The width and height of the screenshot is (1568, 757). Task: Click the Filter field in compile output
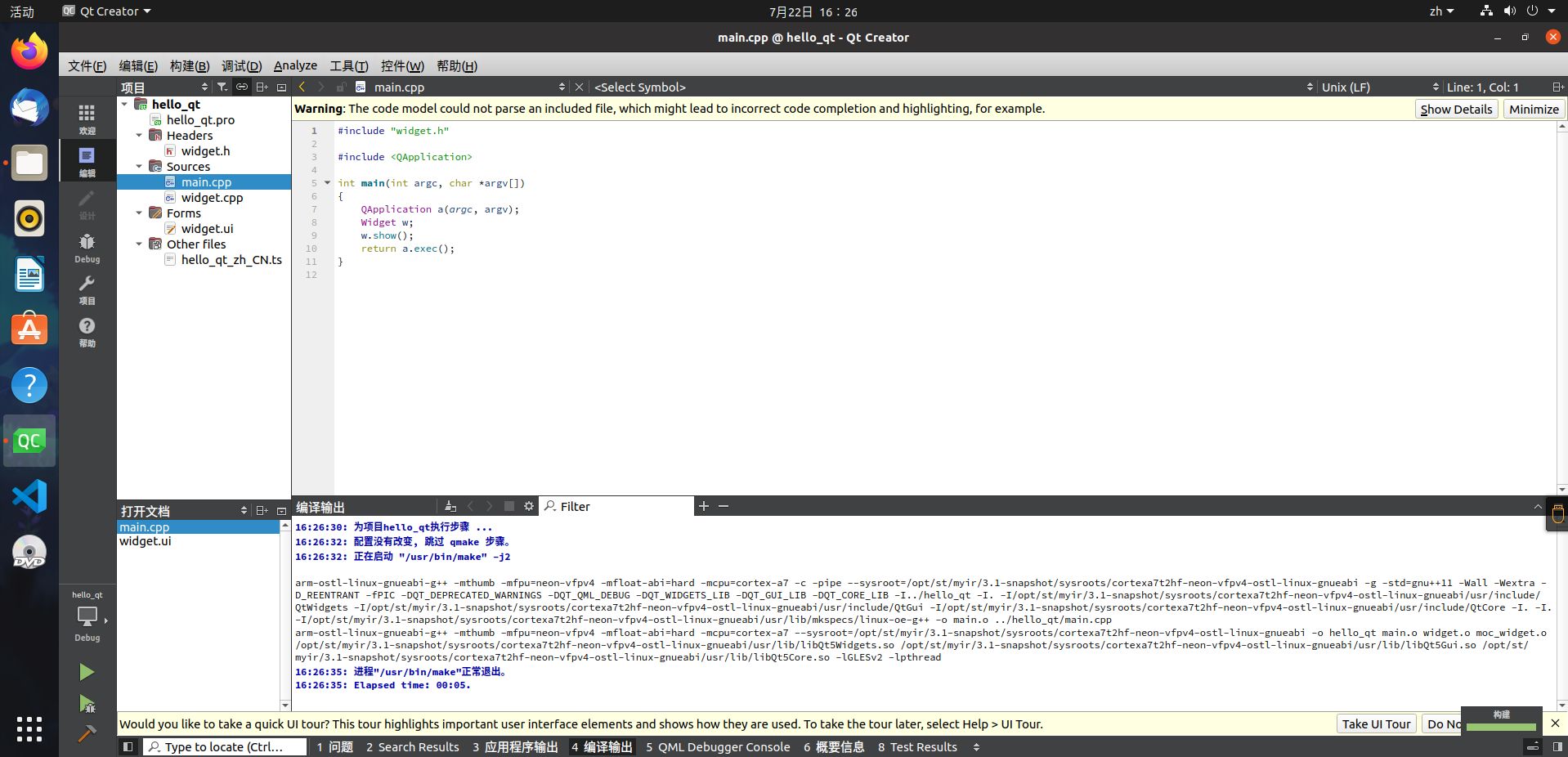pyautogui.click(x=616, y=506)
